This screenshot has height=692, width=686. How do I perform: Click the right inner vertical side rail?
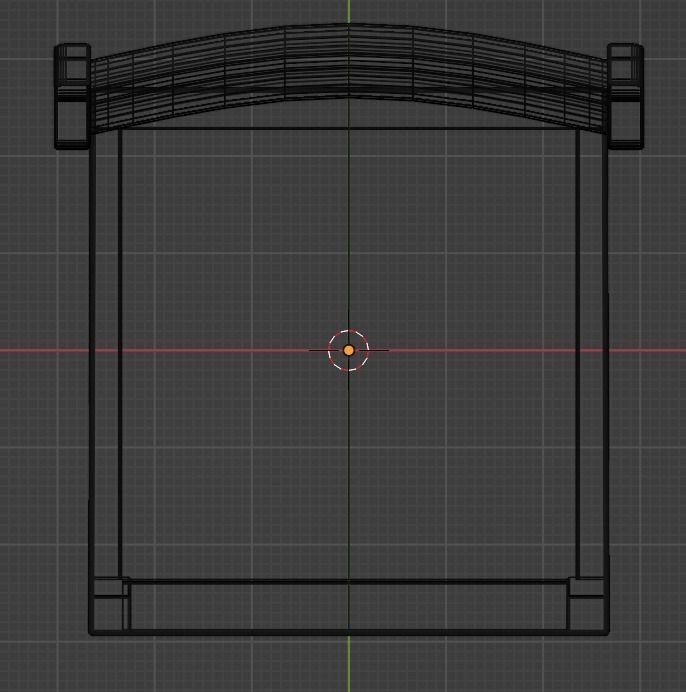(578, 353)
